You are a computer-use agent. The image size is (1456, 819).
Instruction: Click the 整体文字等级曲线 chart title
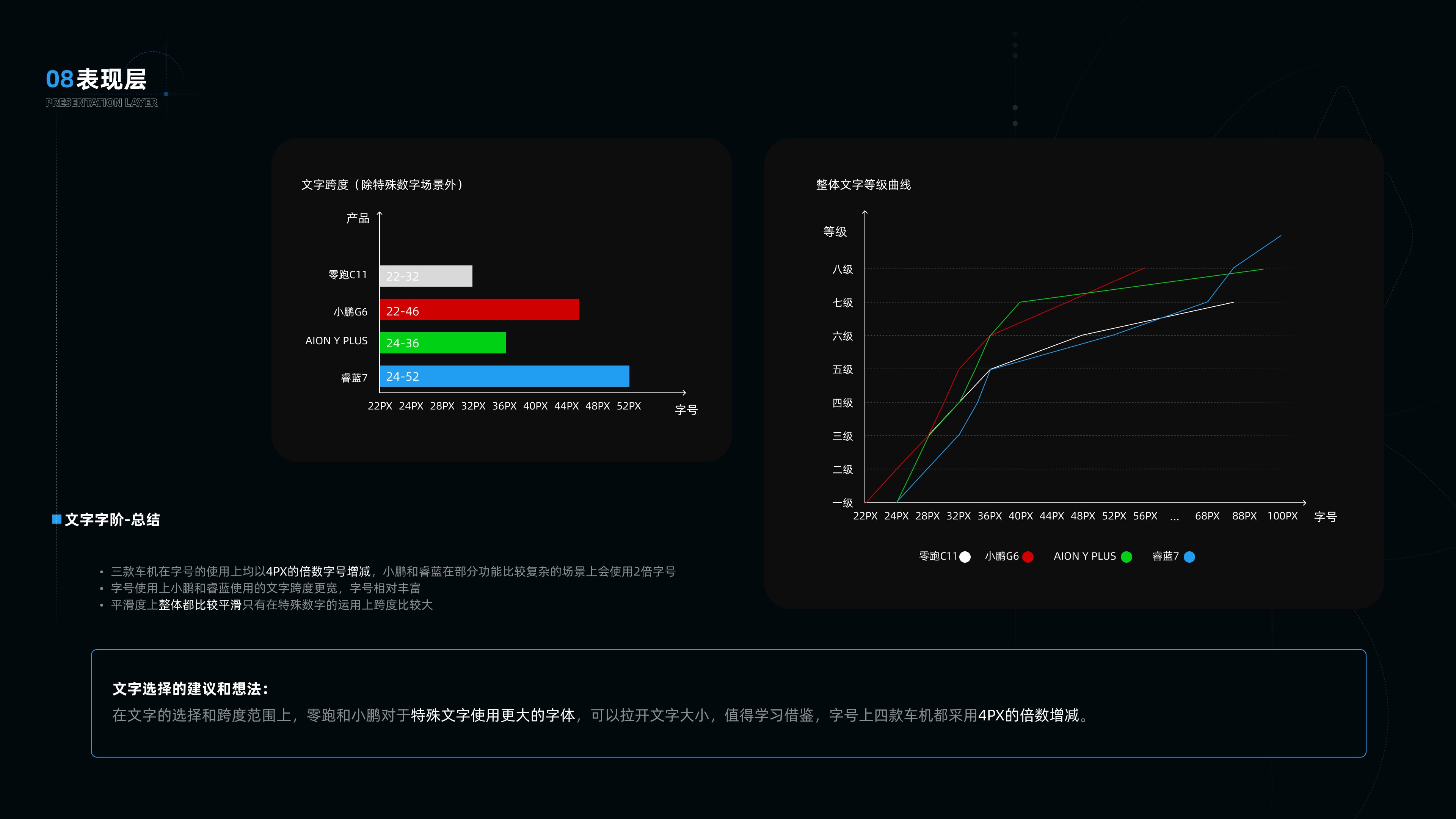[x=863, y=185]
